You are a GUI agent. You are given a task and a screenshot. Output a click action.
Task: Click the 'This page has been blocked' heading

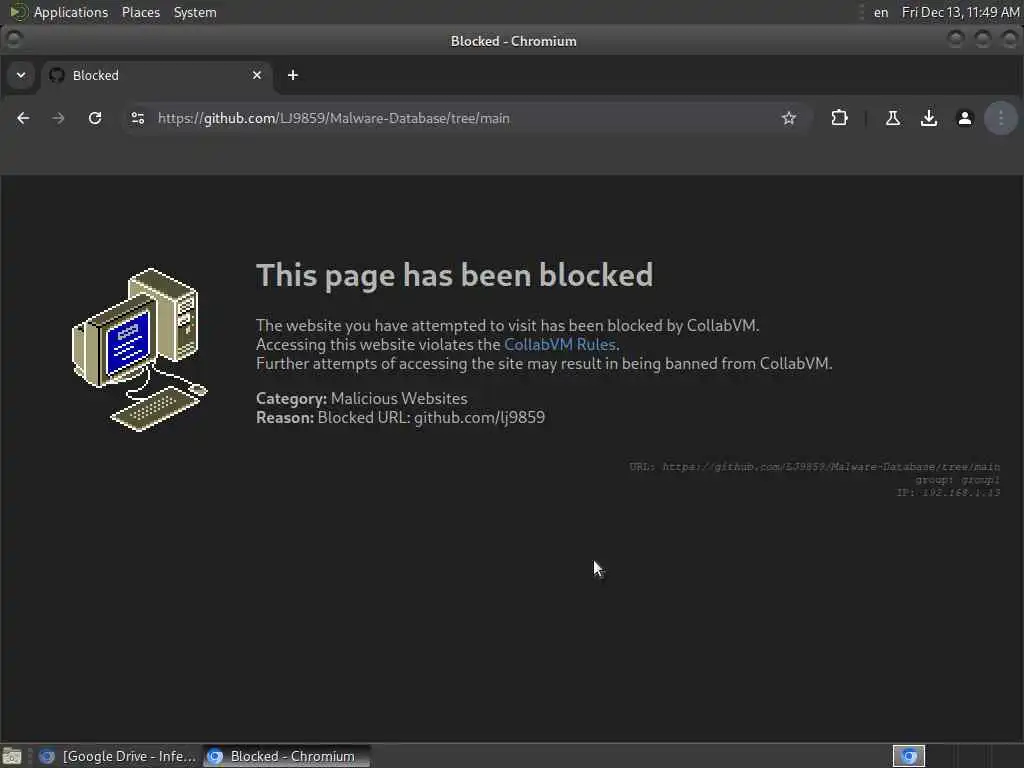[x=454, y=275]
